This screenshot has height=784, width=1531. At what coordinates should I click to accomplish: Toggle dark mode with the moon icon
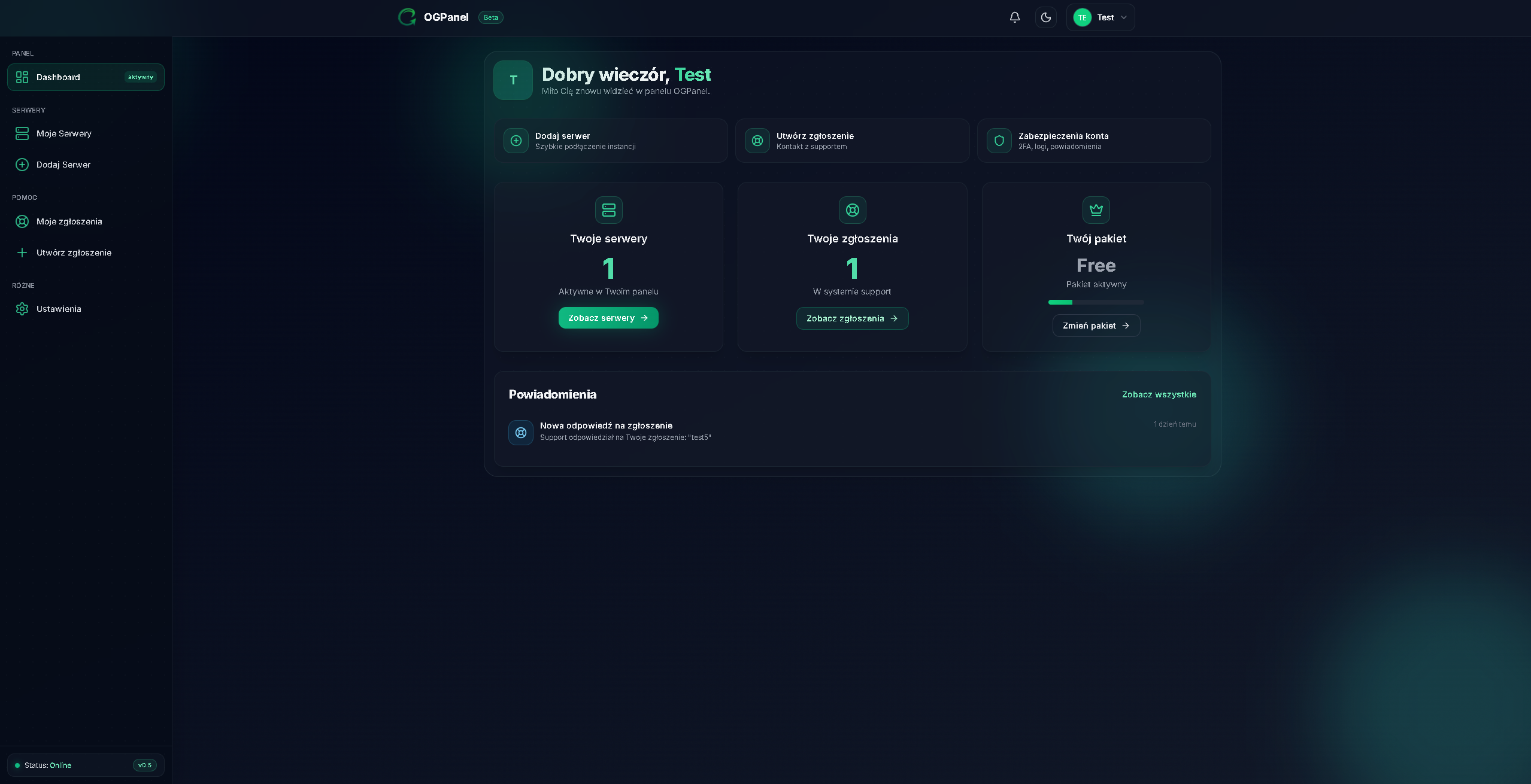coord(1046,17)
